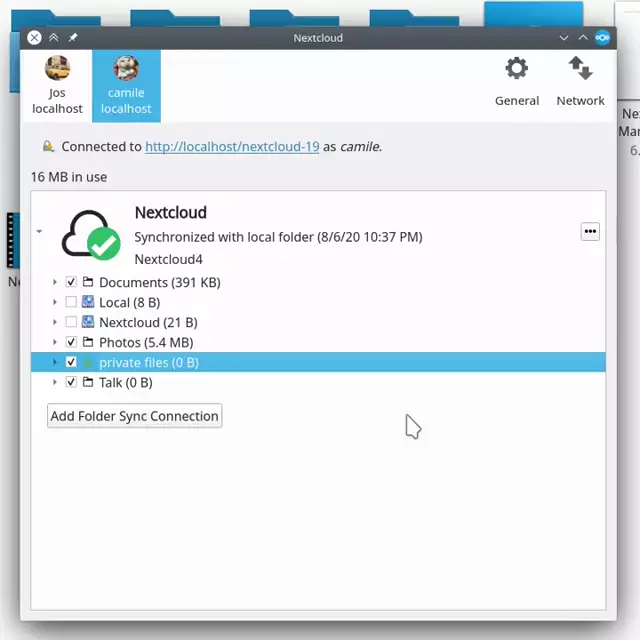Image resolution: width=640 pixels, height=640 pixels.
Task: Close the Nextcloud window
Action: [34, 38]
